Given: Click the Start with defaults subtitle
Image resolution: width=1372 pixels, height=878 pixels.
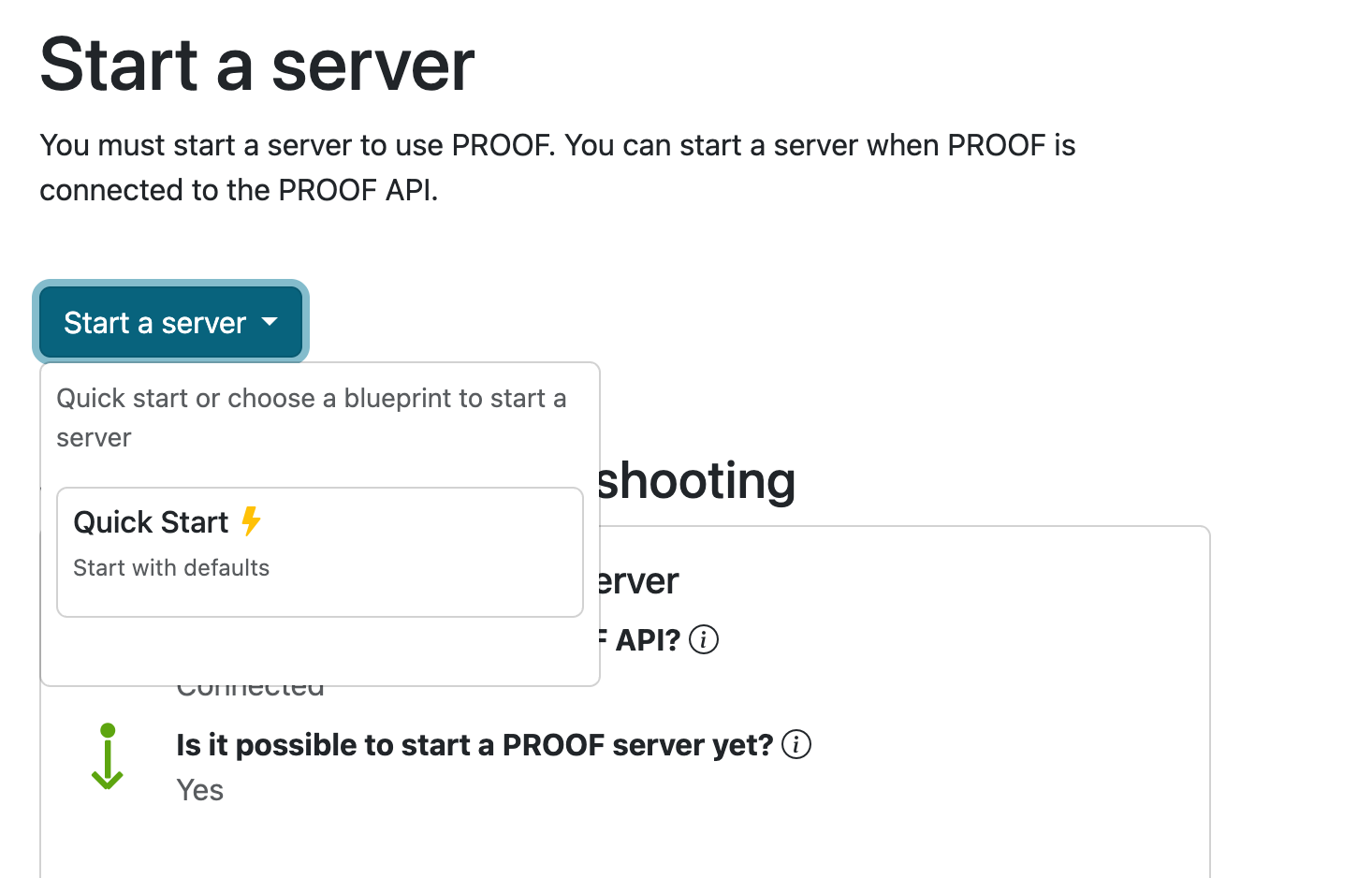Looking at the screenshot, I should pyautogui.click(x=171, y=568).
